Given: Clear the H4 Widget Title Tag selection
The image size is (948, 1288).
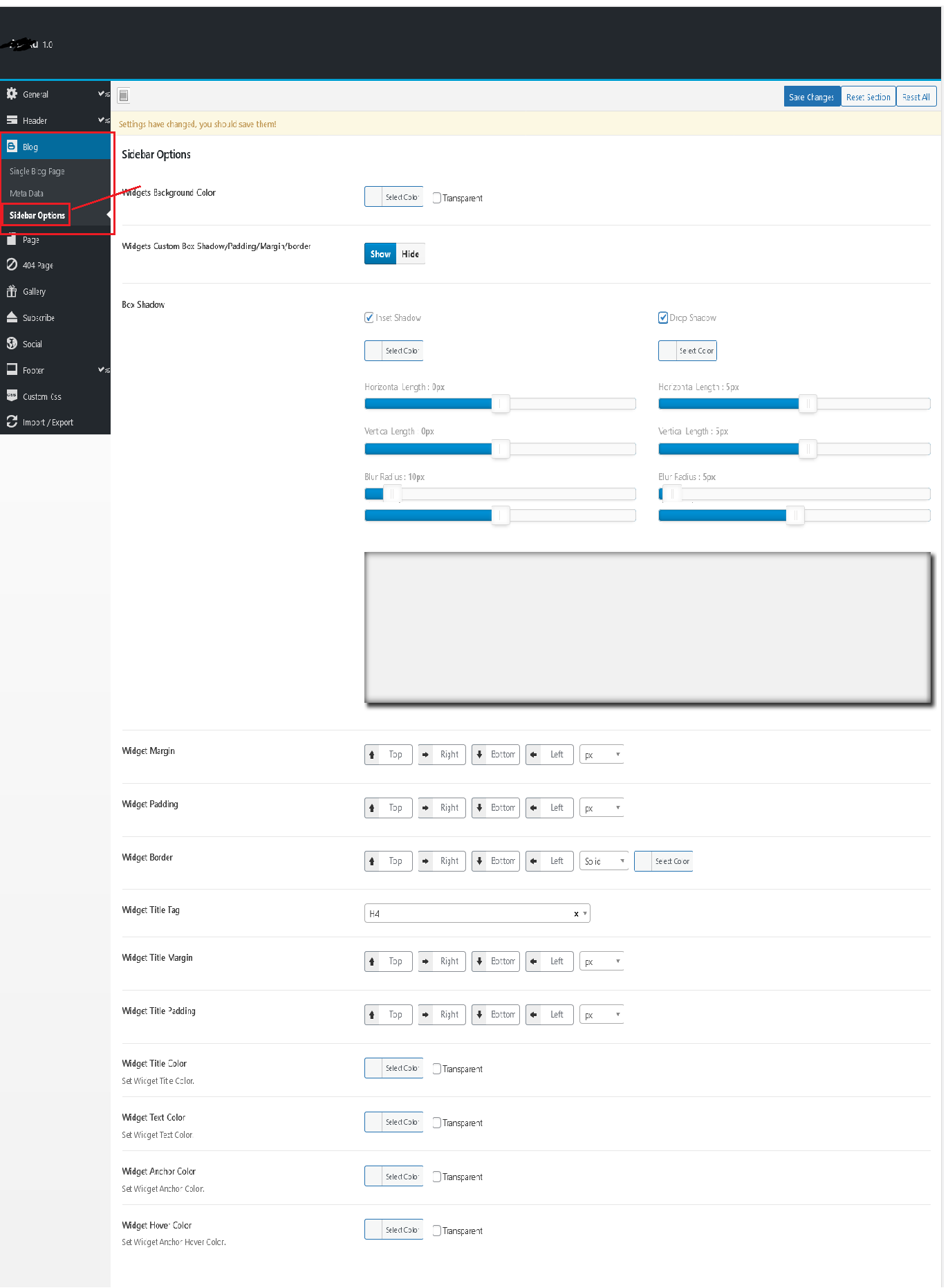Looking at the screenshot, I should [x=576, y=914].
